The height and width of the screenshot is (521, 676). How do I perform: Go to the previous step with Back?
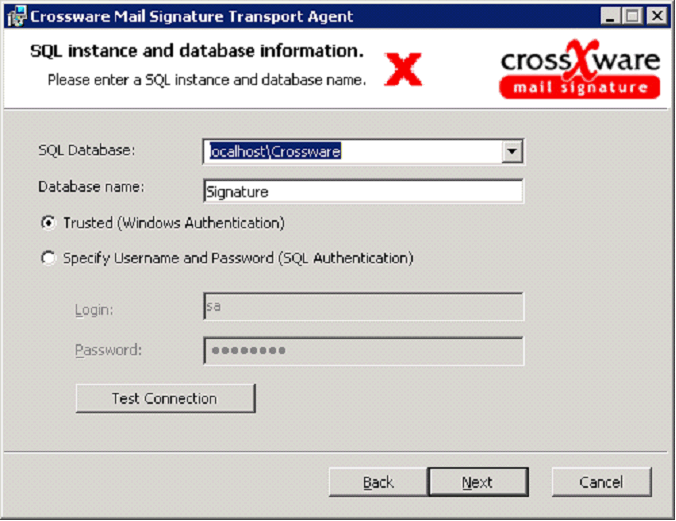[378, 482]
